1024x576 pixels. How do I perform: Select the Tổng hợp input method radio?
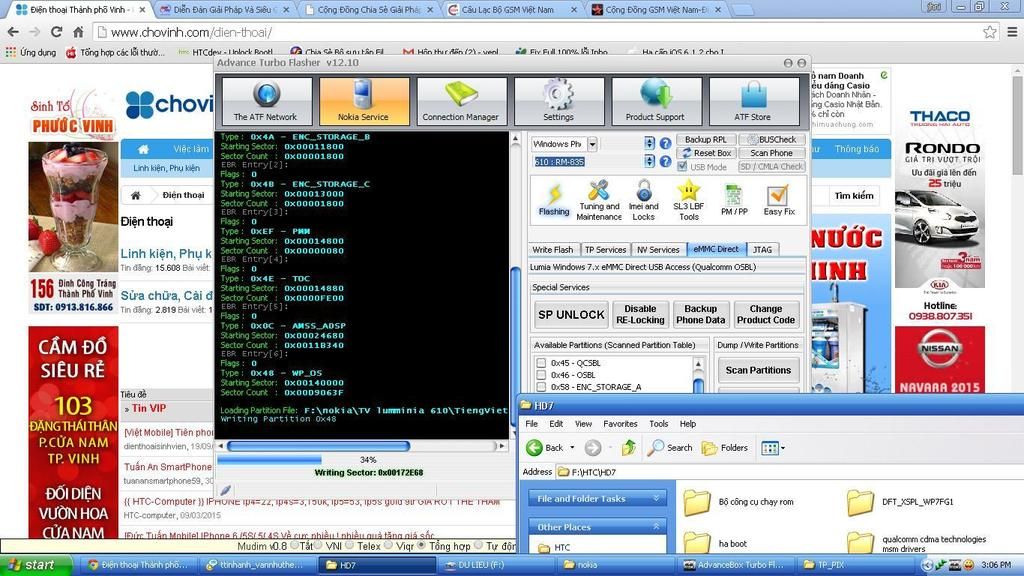click(x=422, y=545)
